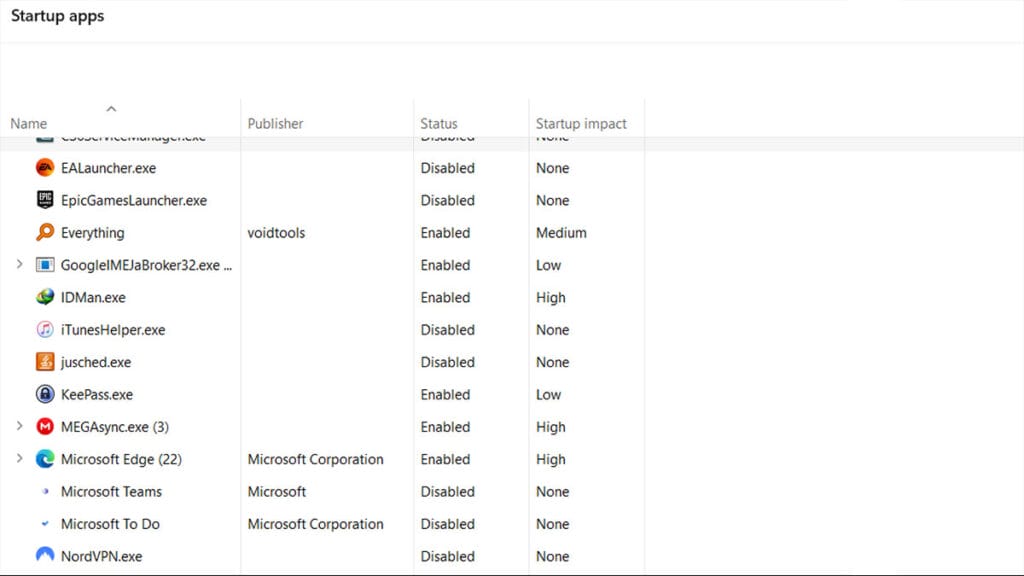Select the jusched.exe Java icon
Screen dimensions: 1024x576
[45, 362]
